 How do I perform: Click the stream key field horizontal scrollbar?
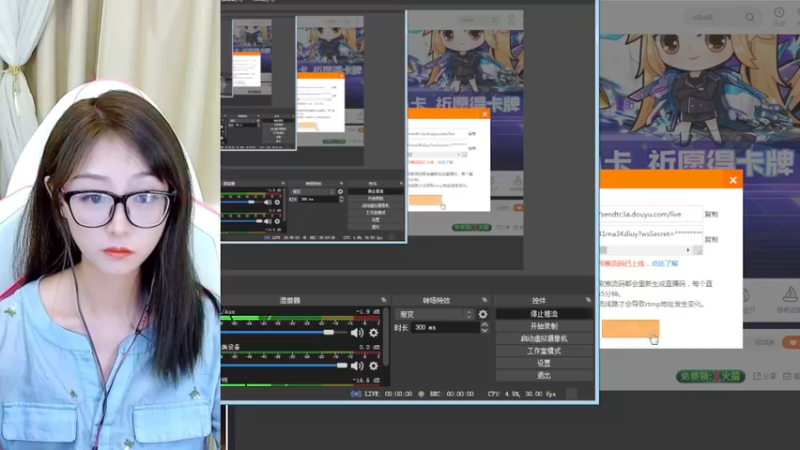(x=646, y=250)
